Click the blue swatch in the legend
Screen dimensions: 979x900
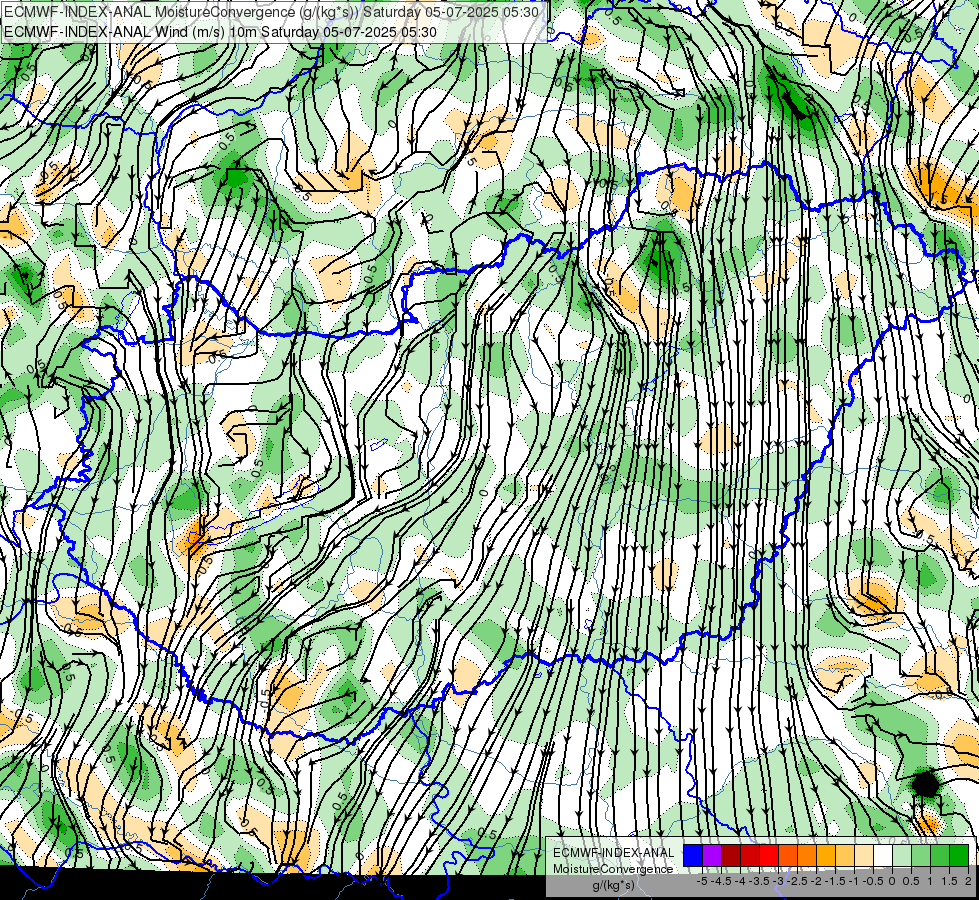pyautogui.click(x=693, y=855)
